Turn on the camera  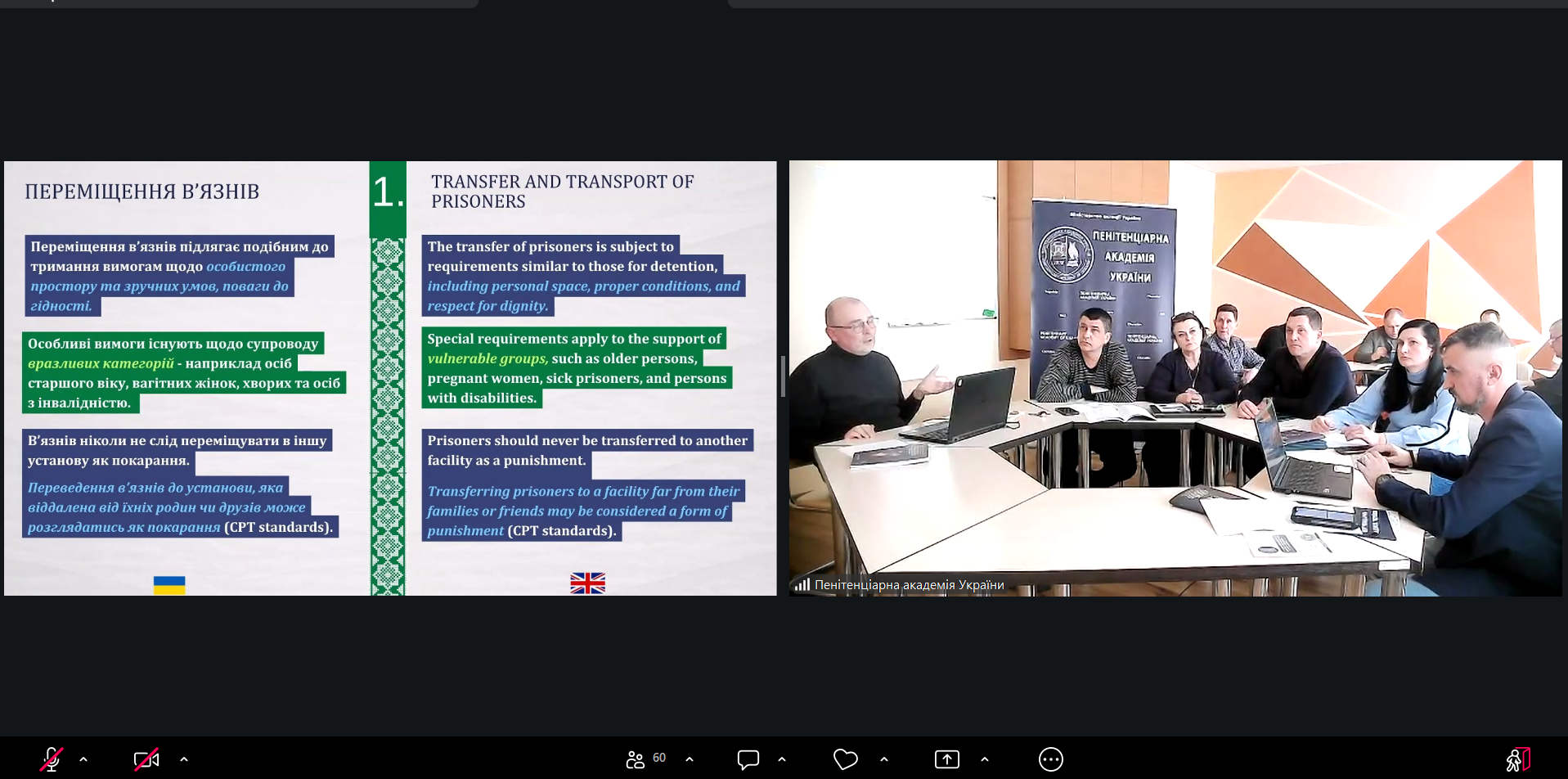click(x=146, y=759)
